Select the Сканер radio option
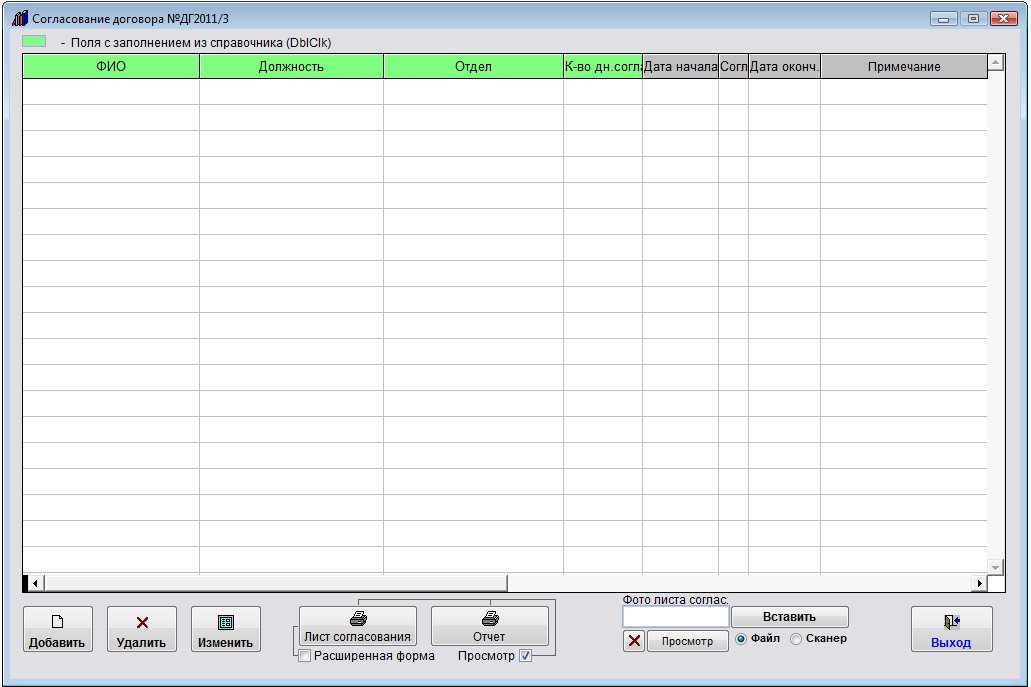The image size is (1031, 687). (796, 639)
